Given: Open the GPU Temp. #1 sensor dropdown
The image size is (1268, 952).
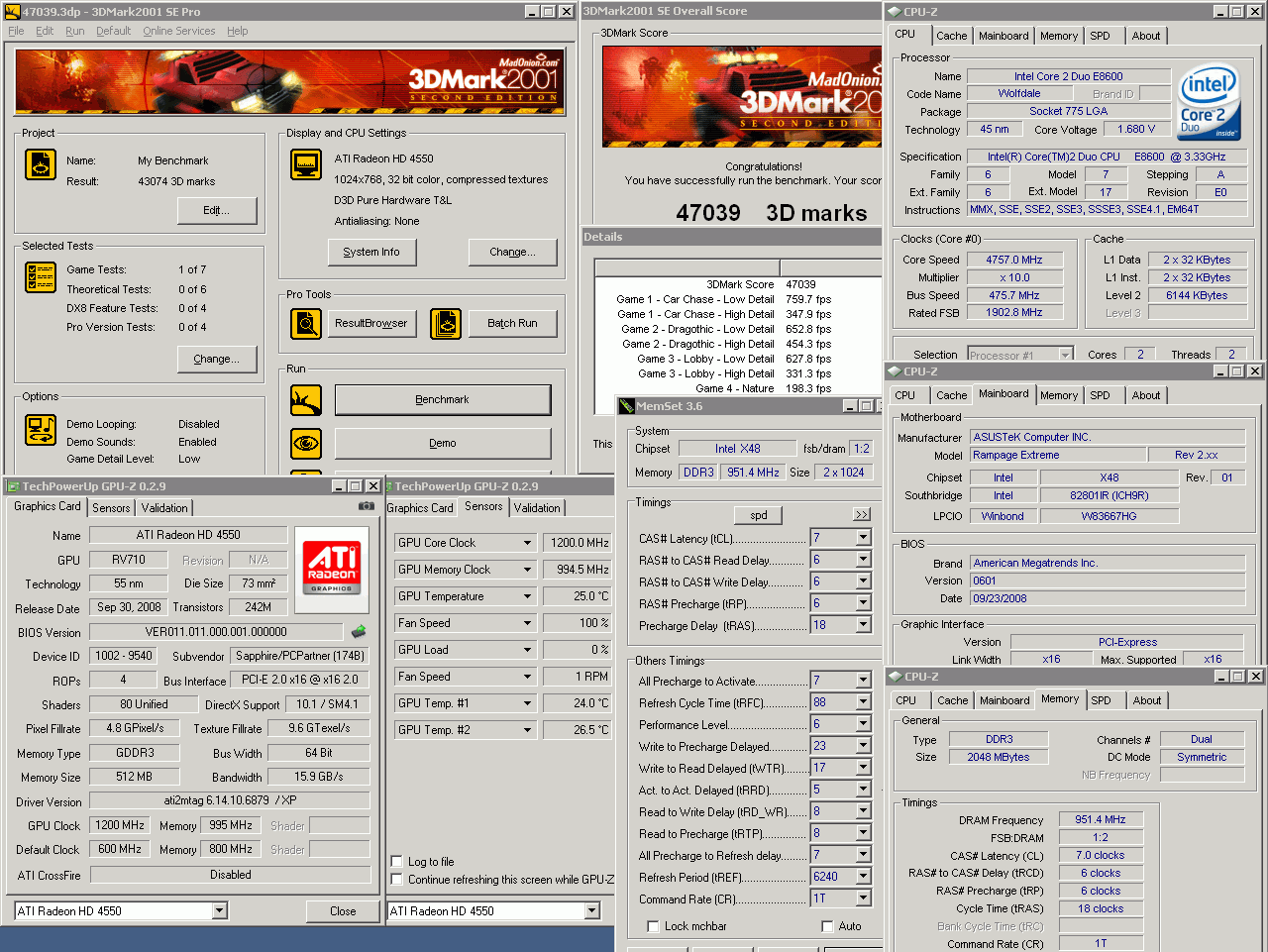Looking at the screenshot, I should (x=528, y=703).
